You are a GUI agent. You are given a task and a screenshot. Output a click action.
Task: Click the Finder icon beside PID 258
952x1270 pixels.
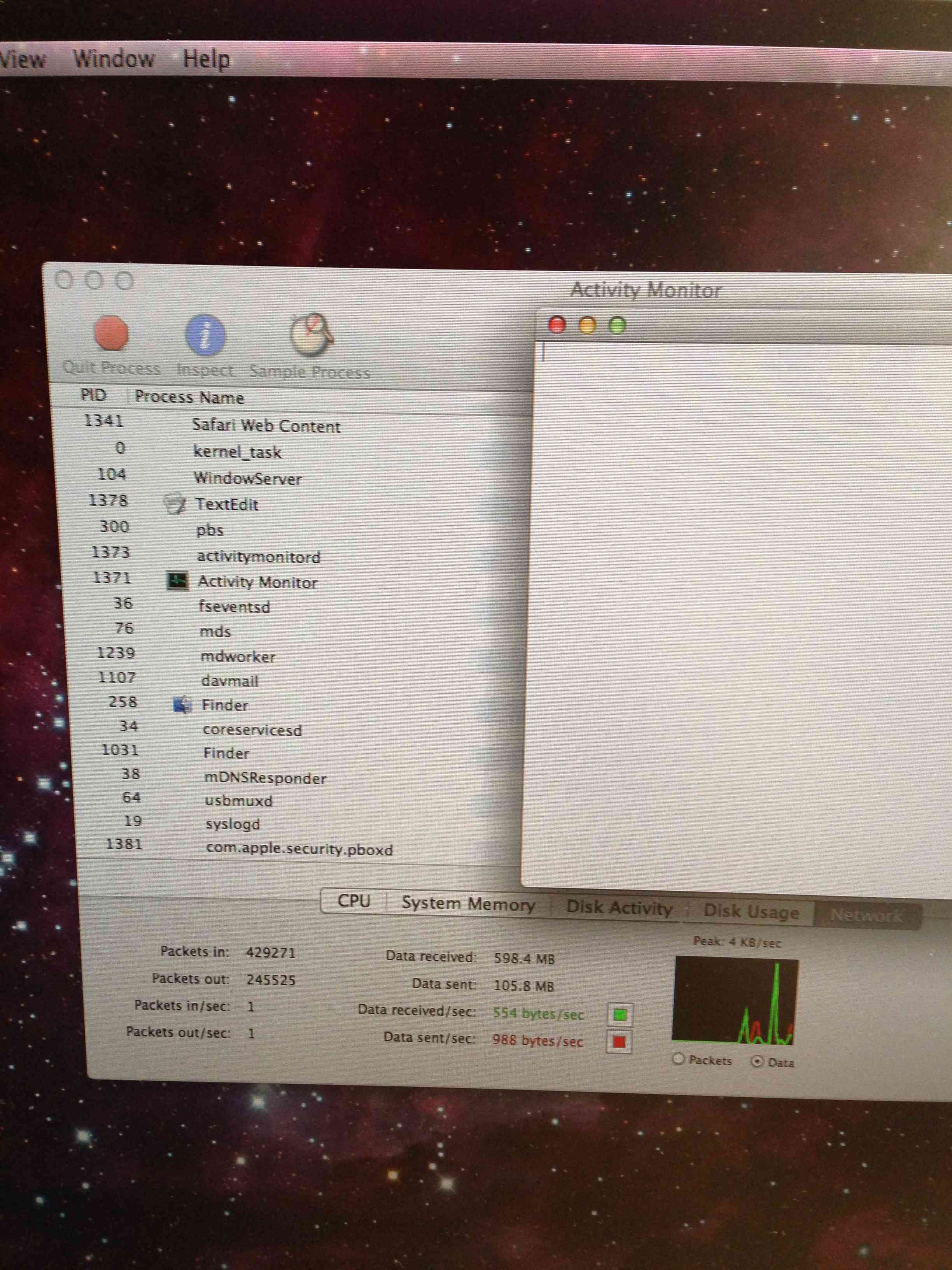click(182, 705)
